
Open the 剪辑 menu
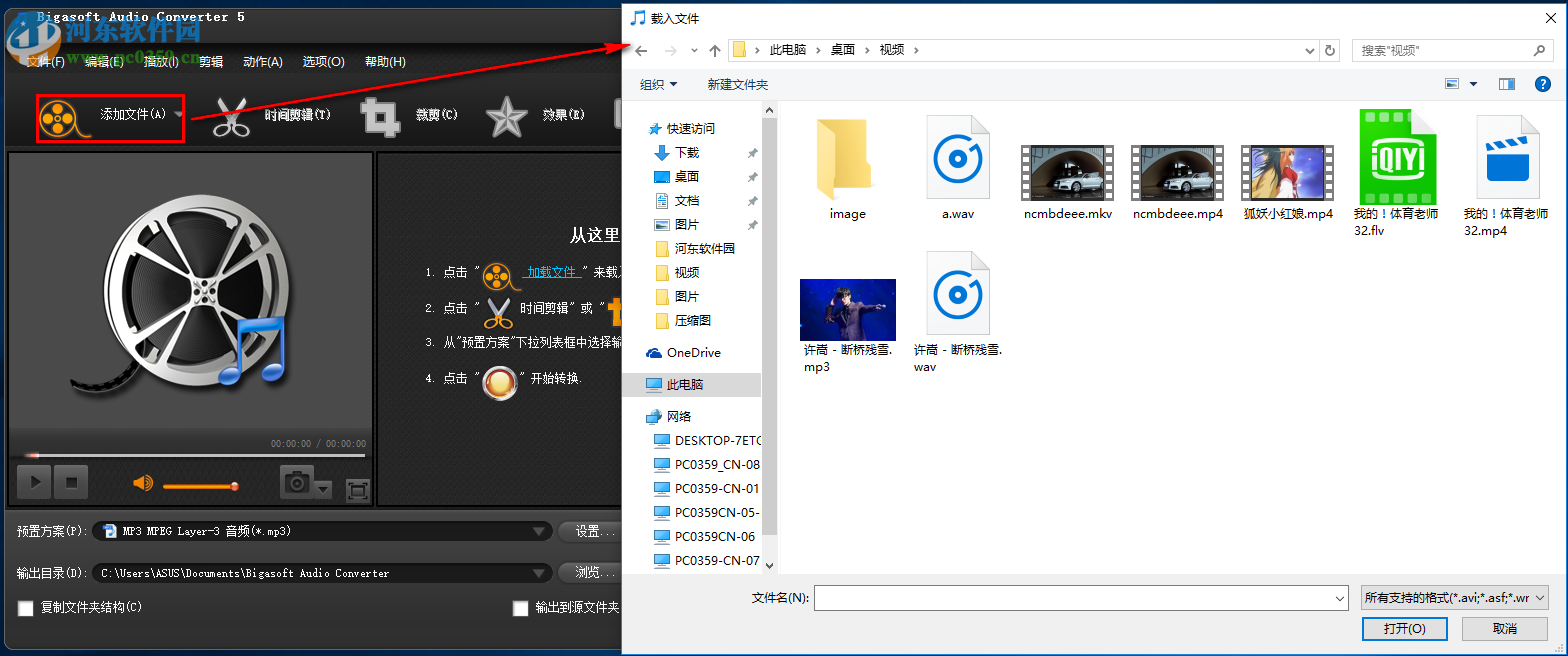[x=211, y=62]
